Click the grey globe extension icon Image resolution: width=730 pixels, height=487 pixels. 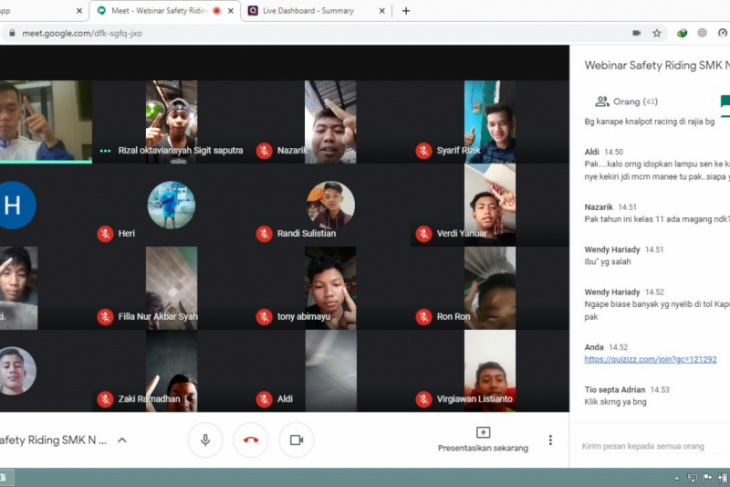702,33
